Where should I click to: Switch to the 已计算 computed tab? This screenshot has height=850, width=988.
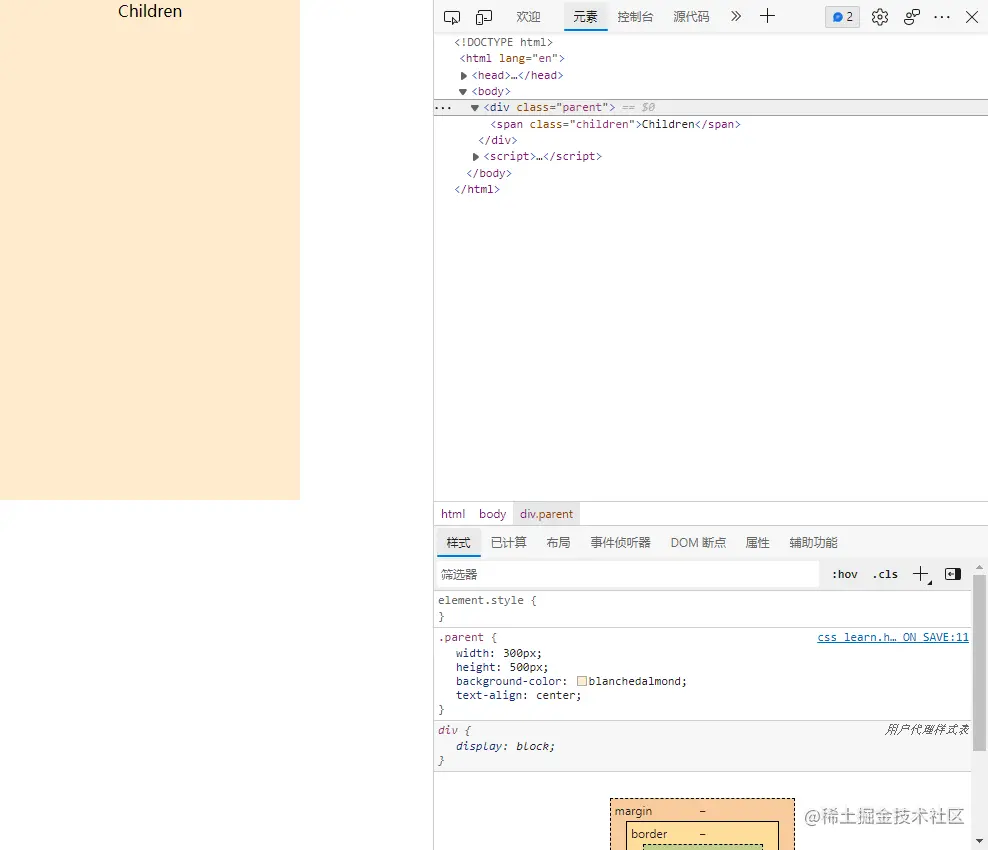508,543
